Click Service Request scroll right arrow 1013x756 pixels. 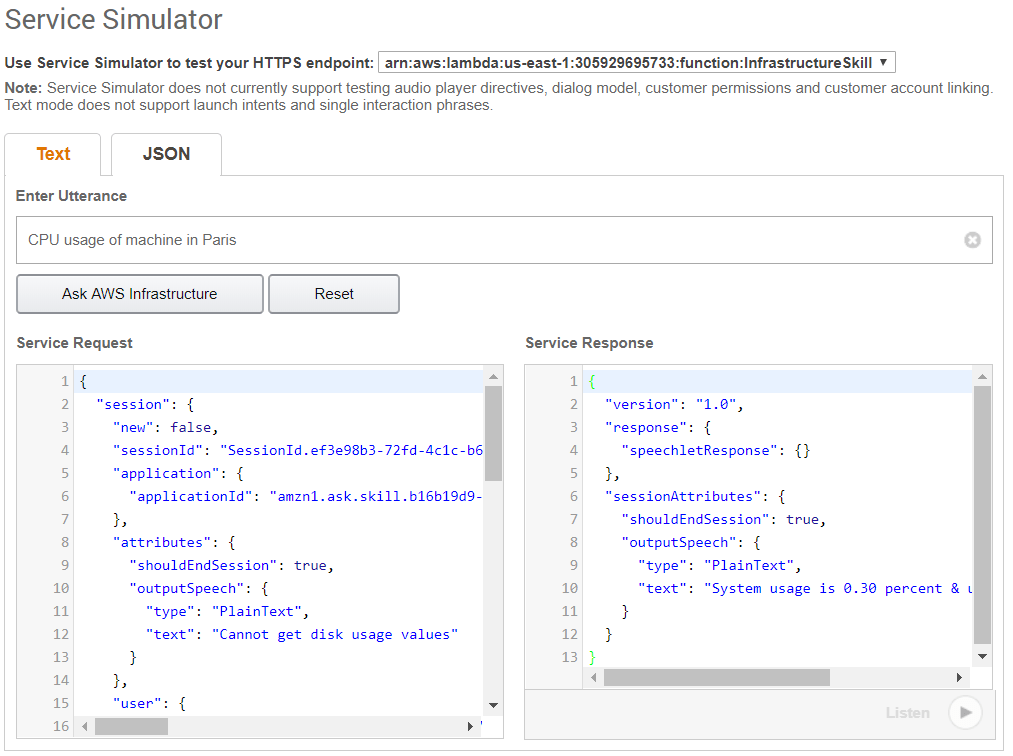coord(471,726)
